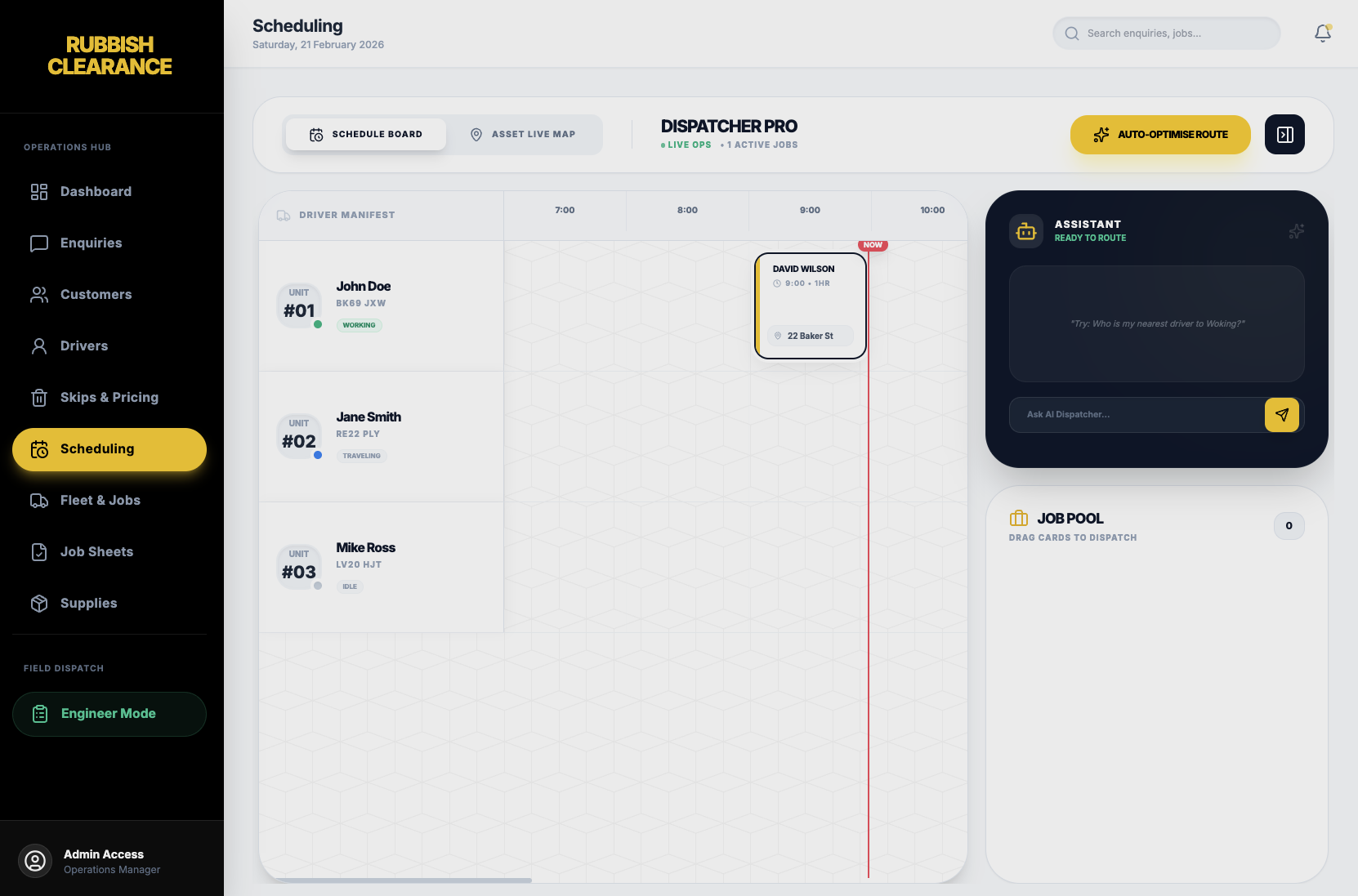This screenshot has height=896, width=1358.
Task: Click the Ask AI Dispatcher input field
Action: 1136,415
